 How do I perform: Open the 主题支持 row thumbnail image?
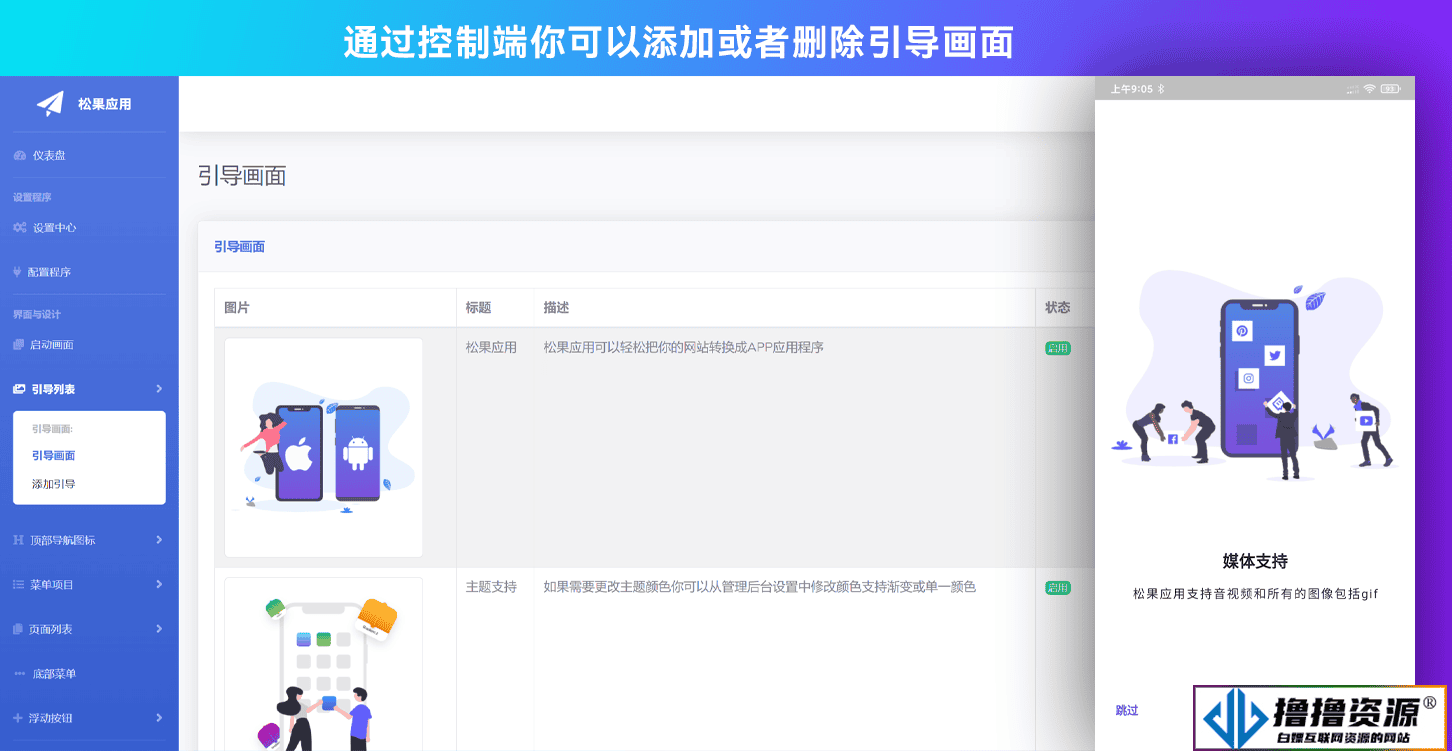pos(324,664)
